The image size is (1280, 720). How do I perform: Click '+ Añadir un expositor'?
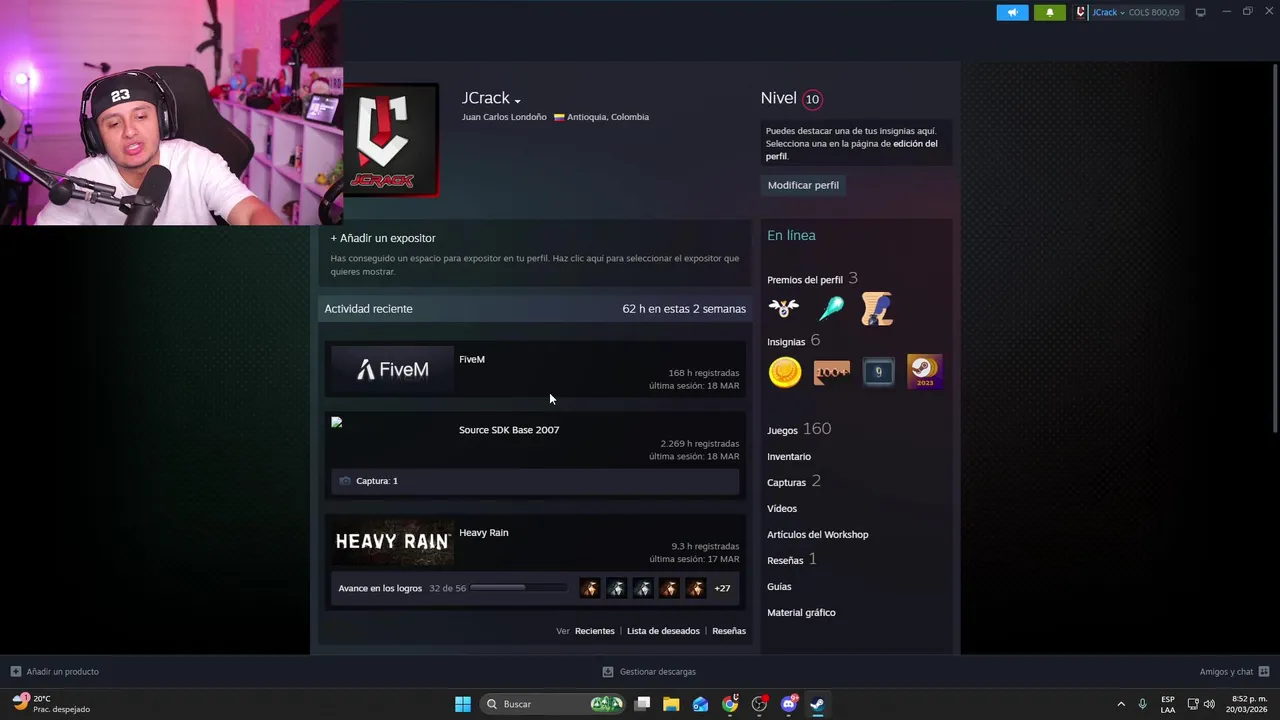click(383, 238)
